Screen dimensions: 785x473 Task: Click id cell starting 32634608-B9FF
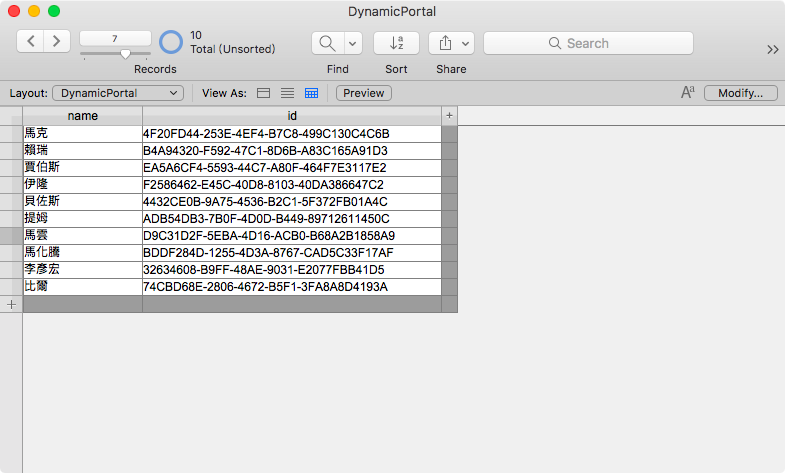(x=292, y=270)
